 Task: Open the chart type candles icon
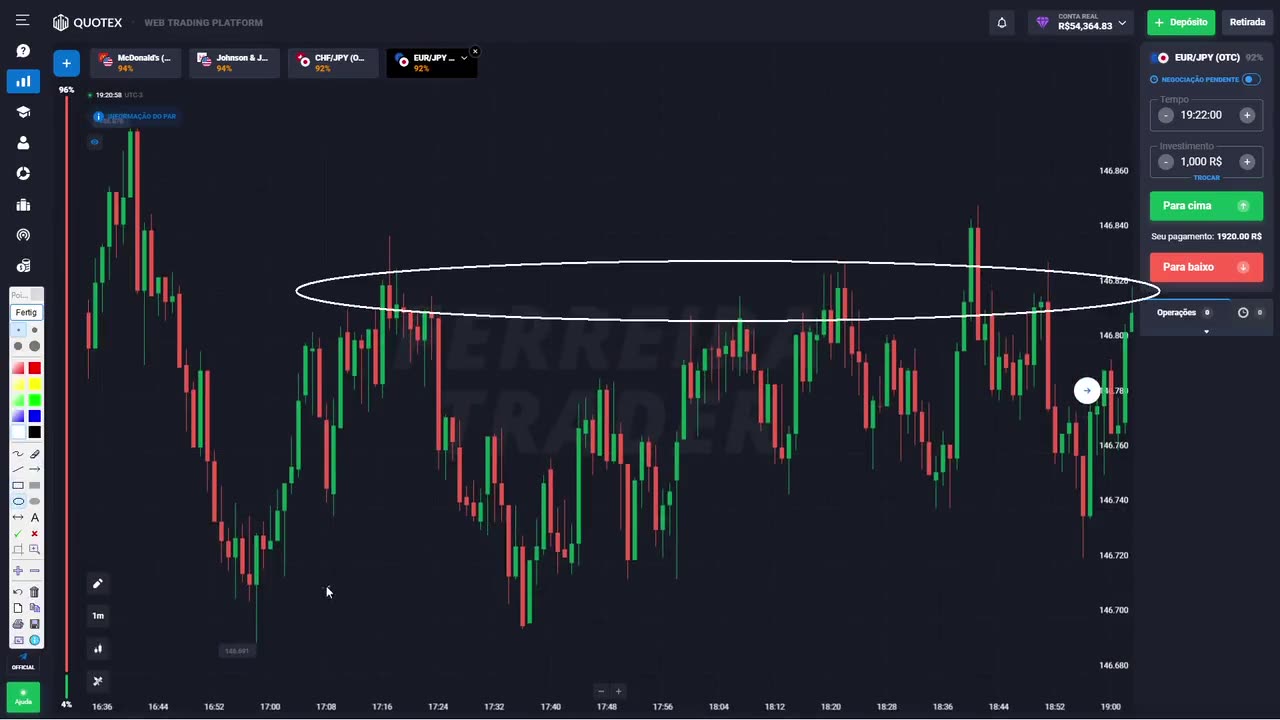98,649
